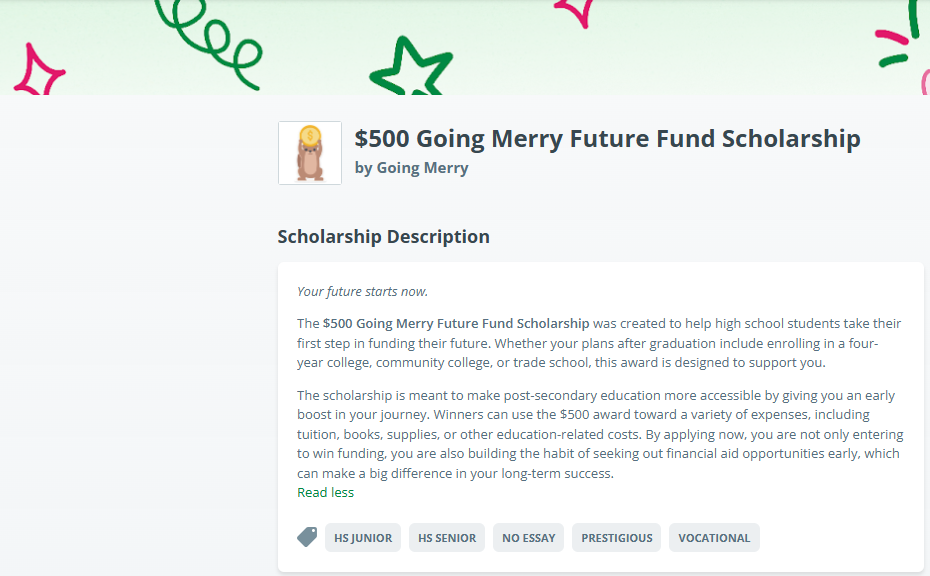Click the NO ESSAY tag chip
930x576 pixels.
[x=528, y=538]
